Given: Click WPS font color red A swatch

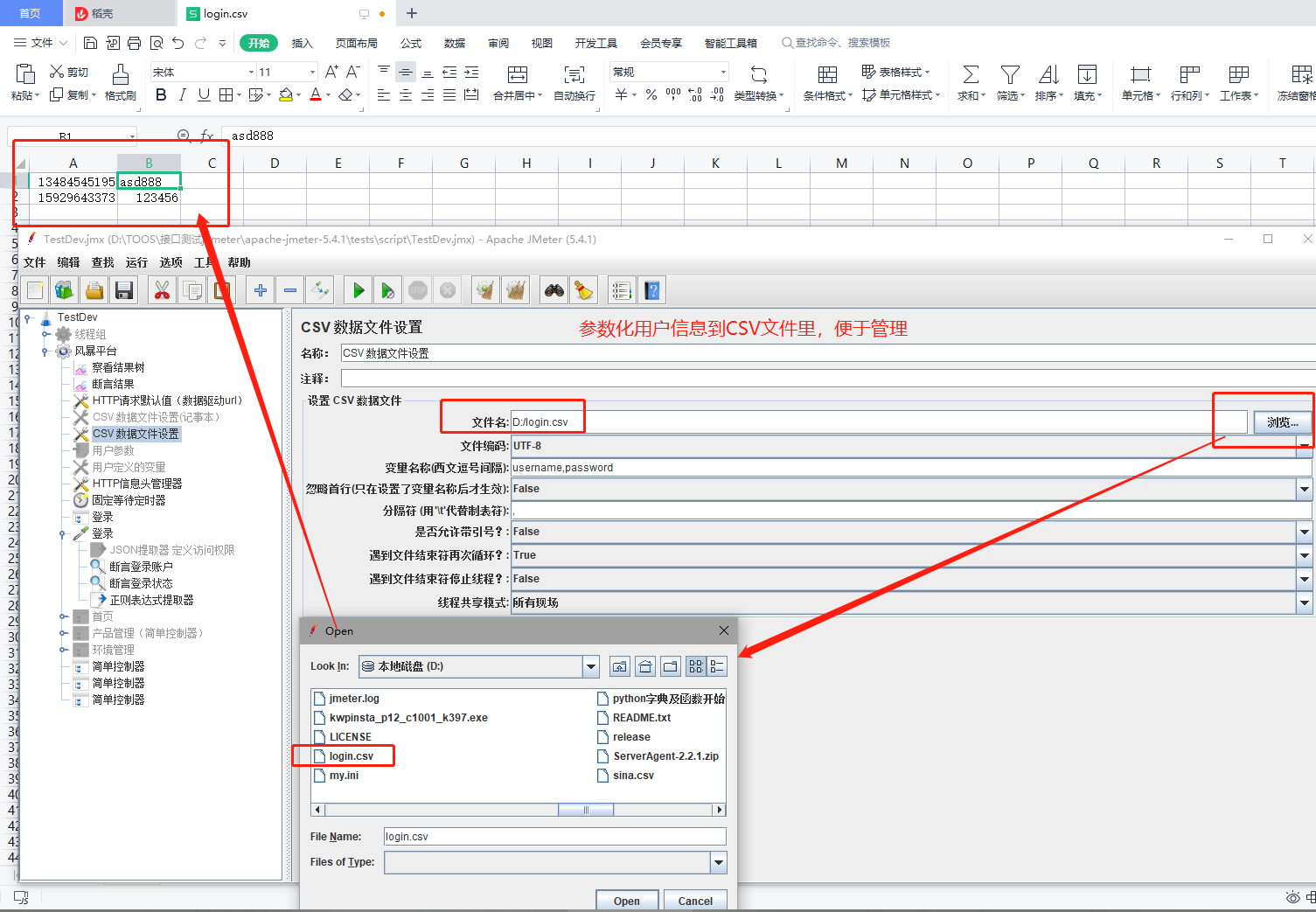Looking at the screenshot, I should coord(316,94).
